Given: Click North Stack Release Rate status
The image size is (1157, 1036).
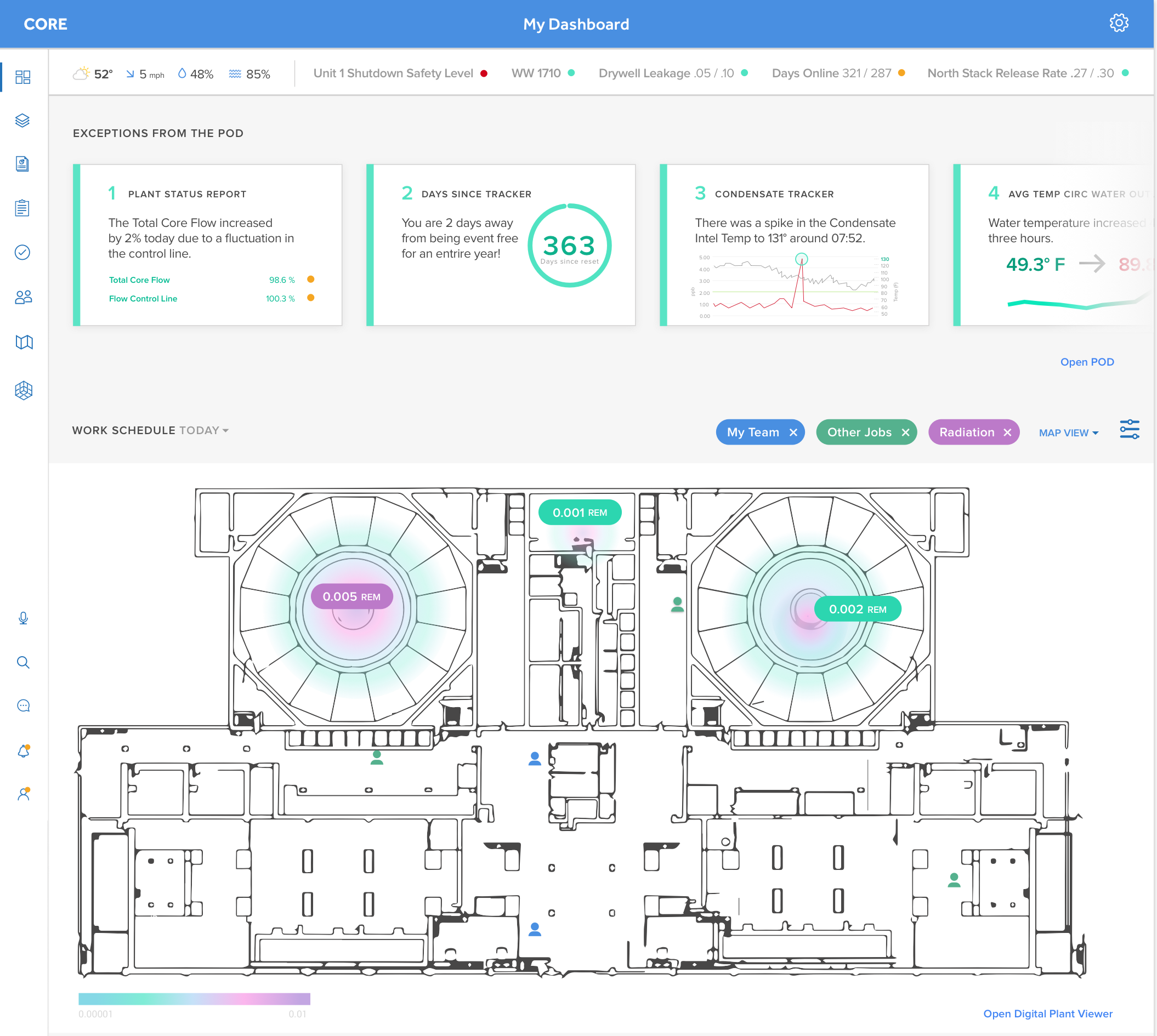Looking at the screenshot, I should point(1028,73).
